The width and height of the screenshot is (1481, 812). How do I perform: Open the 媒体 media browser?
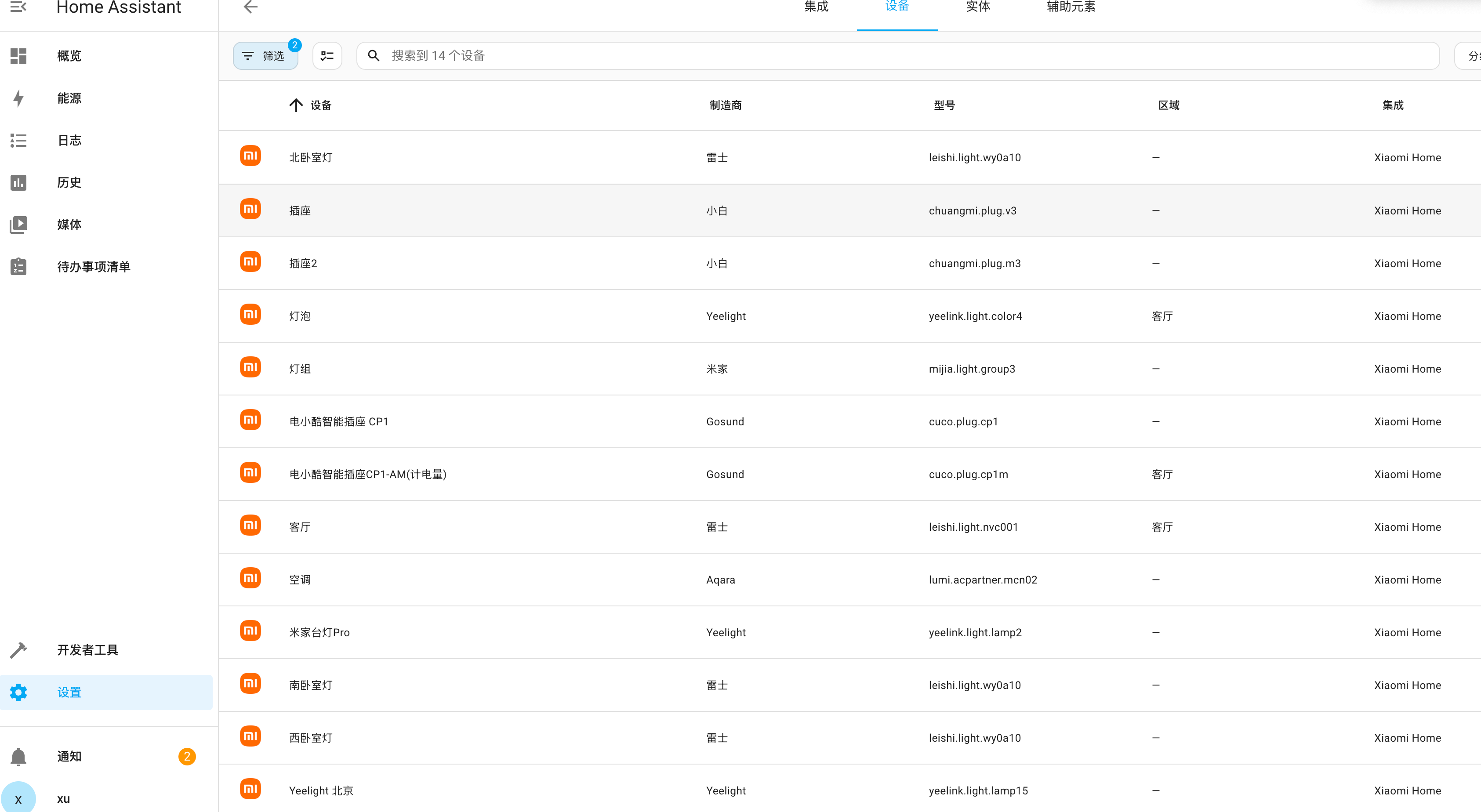click(69, 225)
